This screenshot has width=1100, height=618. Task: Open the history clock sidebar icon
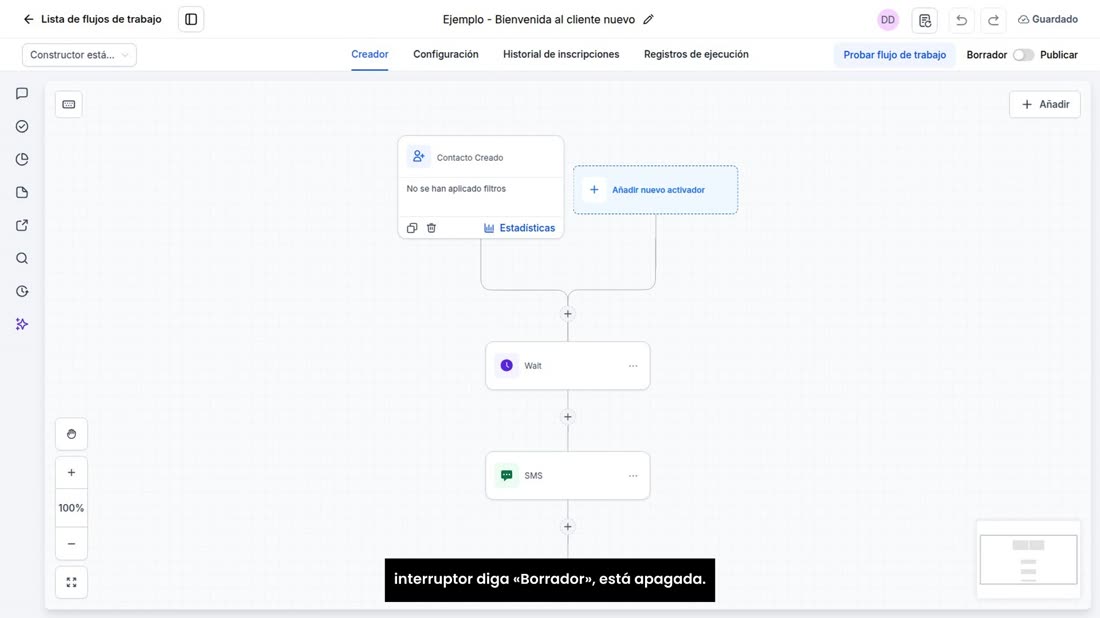click(22, 291)
